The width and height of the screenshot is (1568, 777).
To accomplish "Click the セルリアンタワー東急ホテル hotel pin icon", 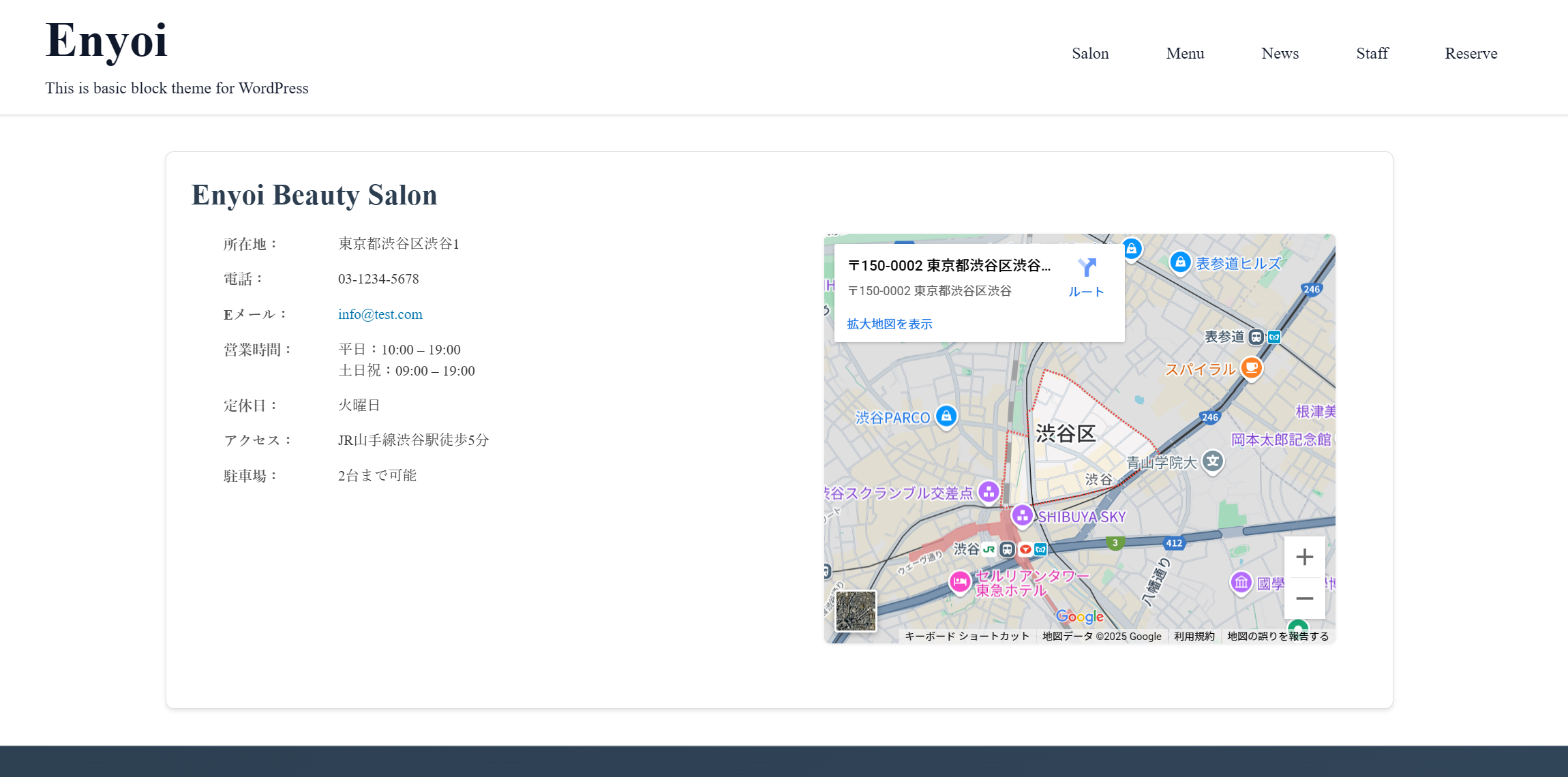I will point(960,581).
